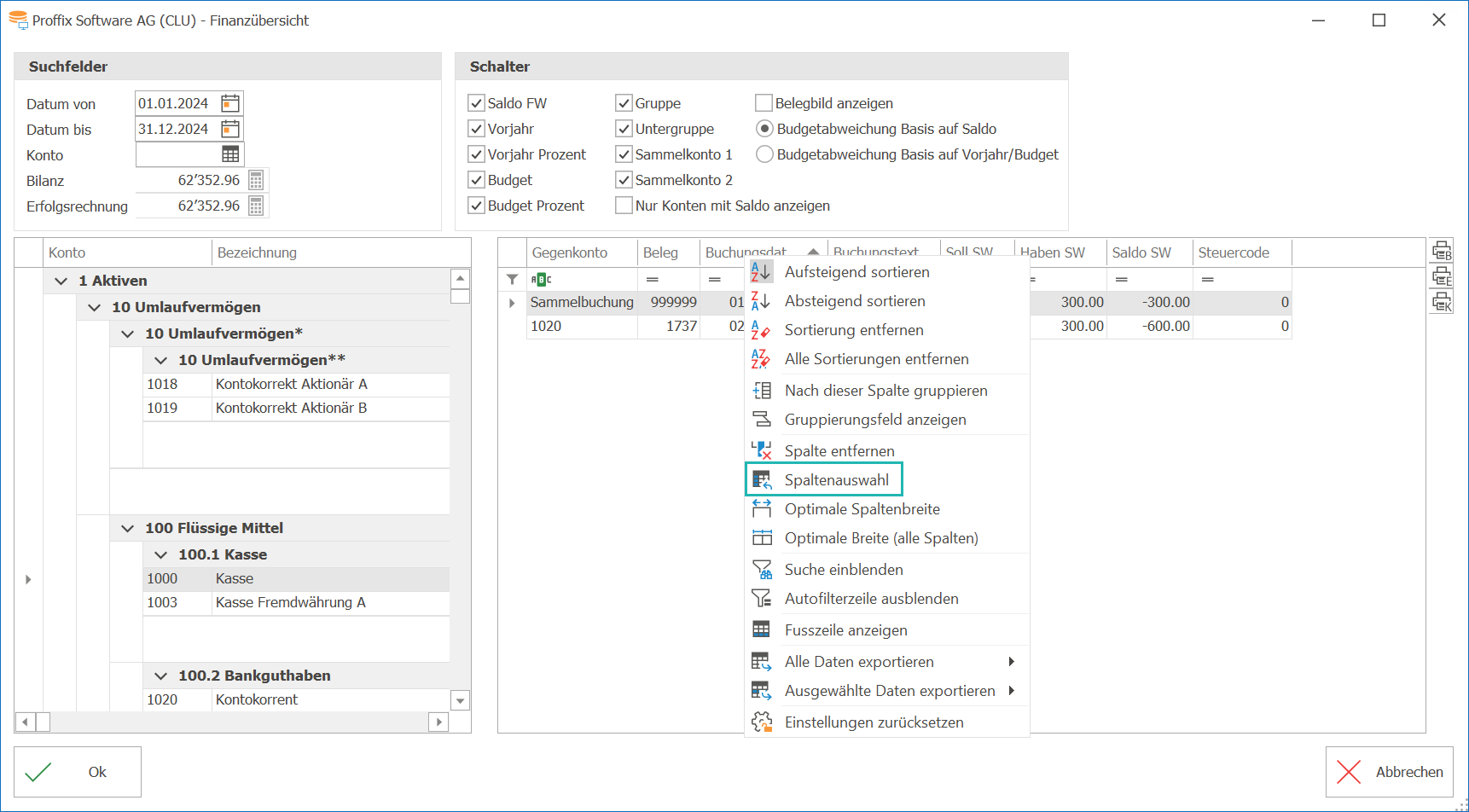Uncheck the Vorjahr Prozent checkbox
This screenshot has width=1469, height=812.
(476, 154)
